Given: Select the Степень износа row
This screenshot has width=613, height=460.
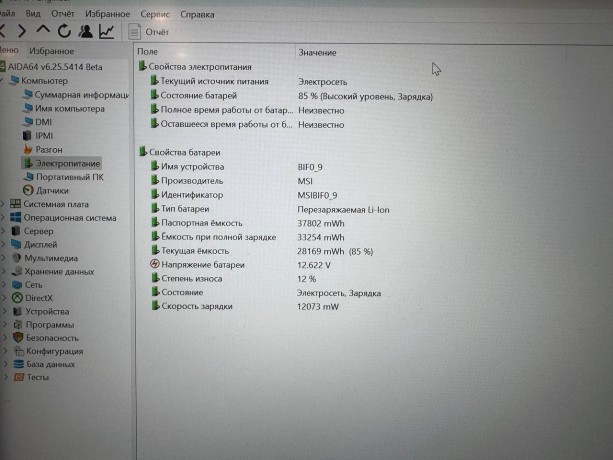Looking at the screenshot, I should 234,279.
